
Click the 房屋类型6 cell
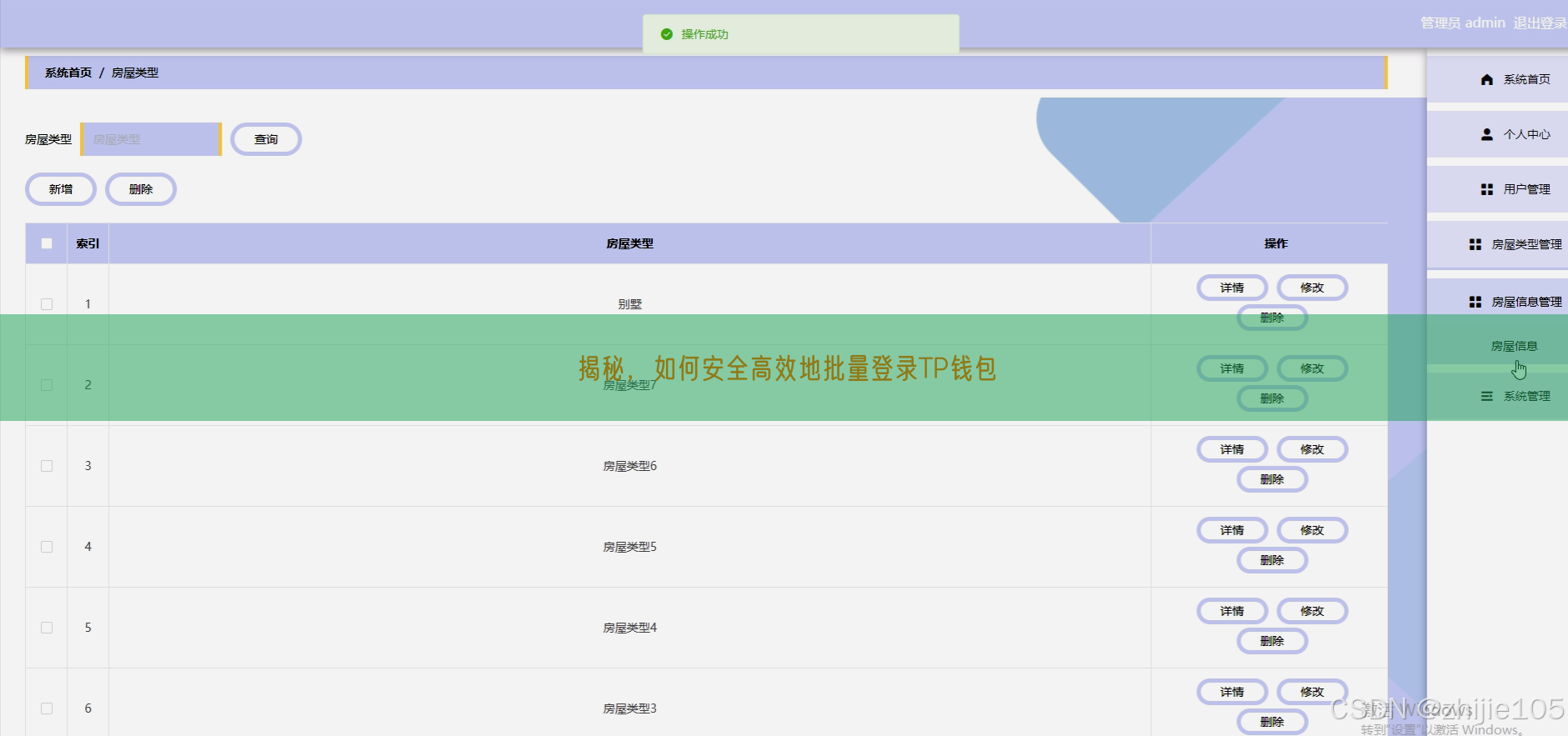[x=630, y=466]
